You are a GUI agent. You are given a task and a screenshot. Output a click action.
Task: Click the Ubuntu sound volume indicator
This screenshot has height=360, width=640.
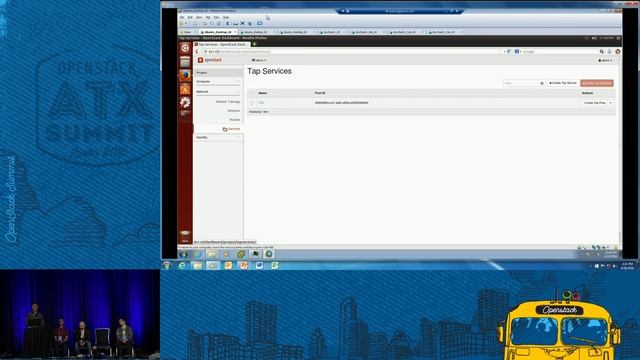point(594,38)
